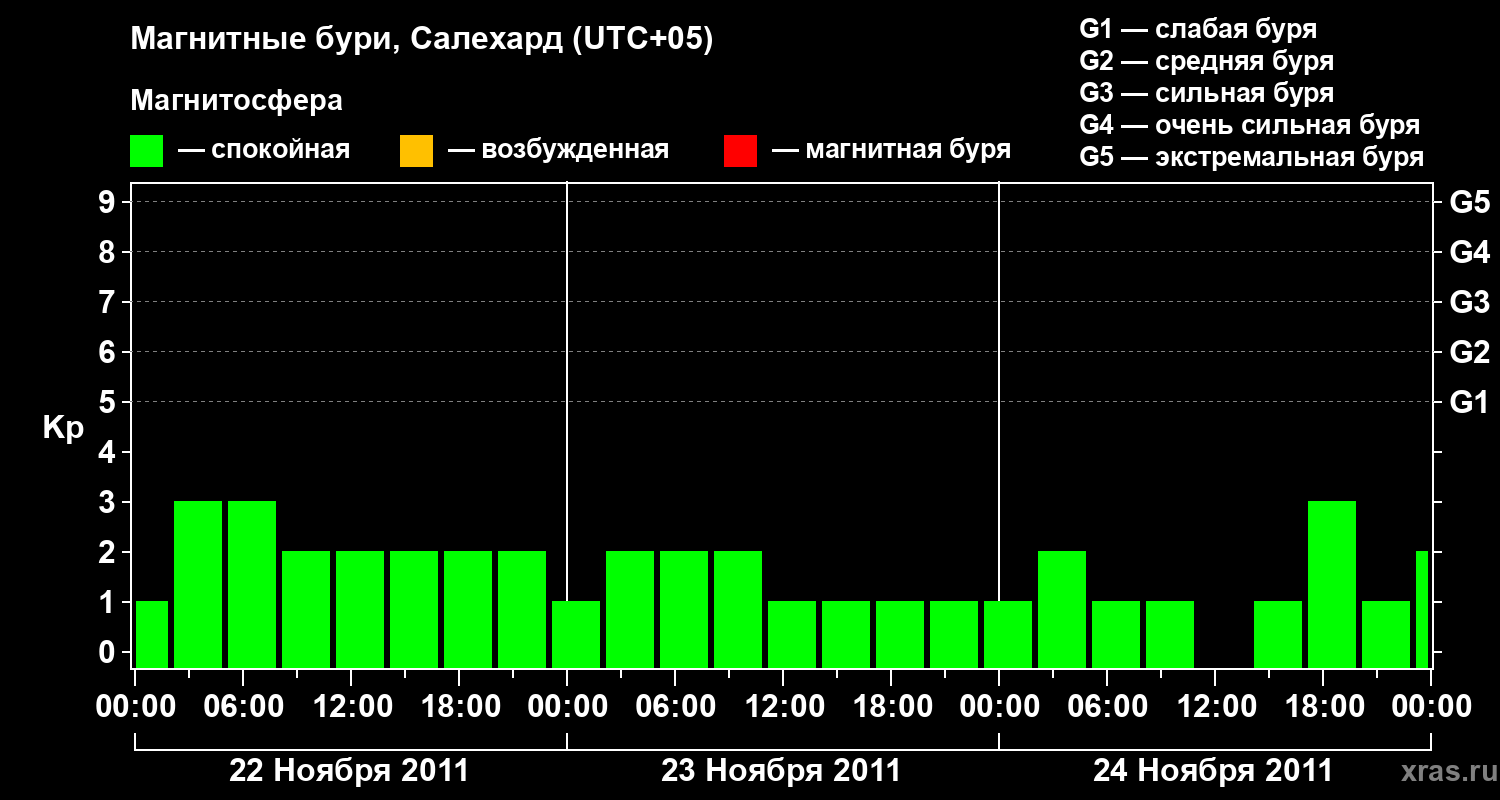Click the G5 storm level label on the right axis

[1469, 203]
